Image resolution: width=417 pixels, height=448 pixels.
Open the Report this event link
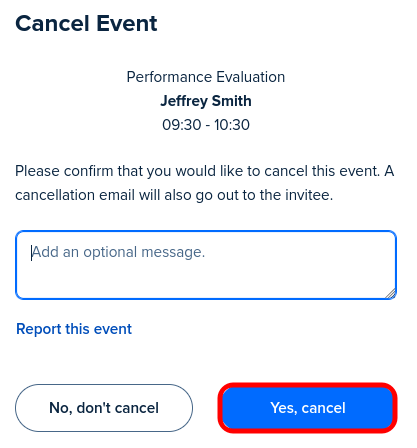click(74, 329)
